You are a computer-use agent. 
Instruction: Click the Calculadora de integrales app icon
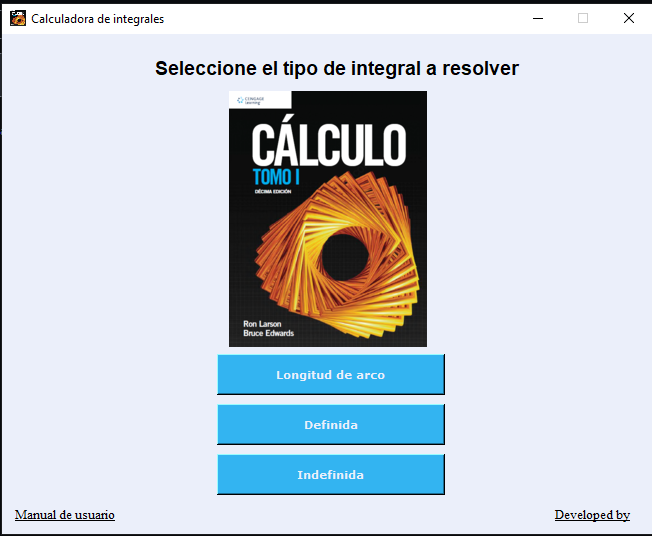18,18
